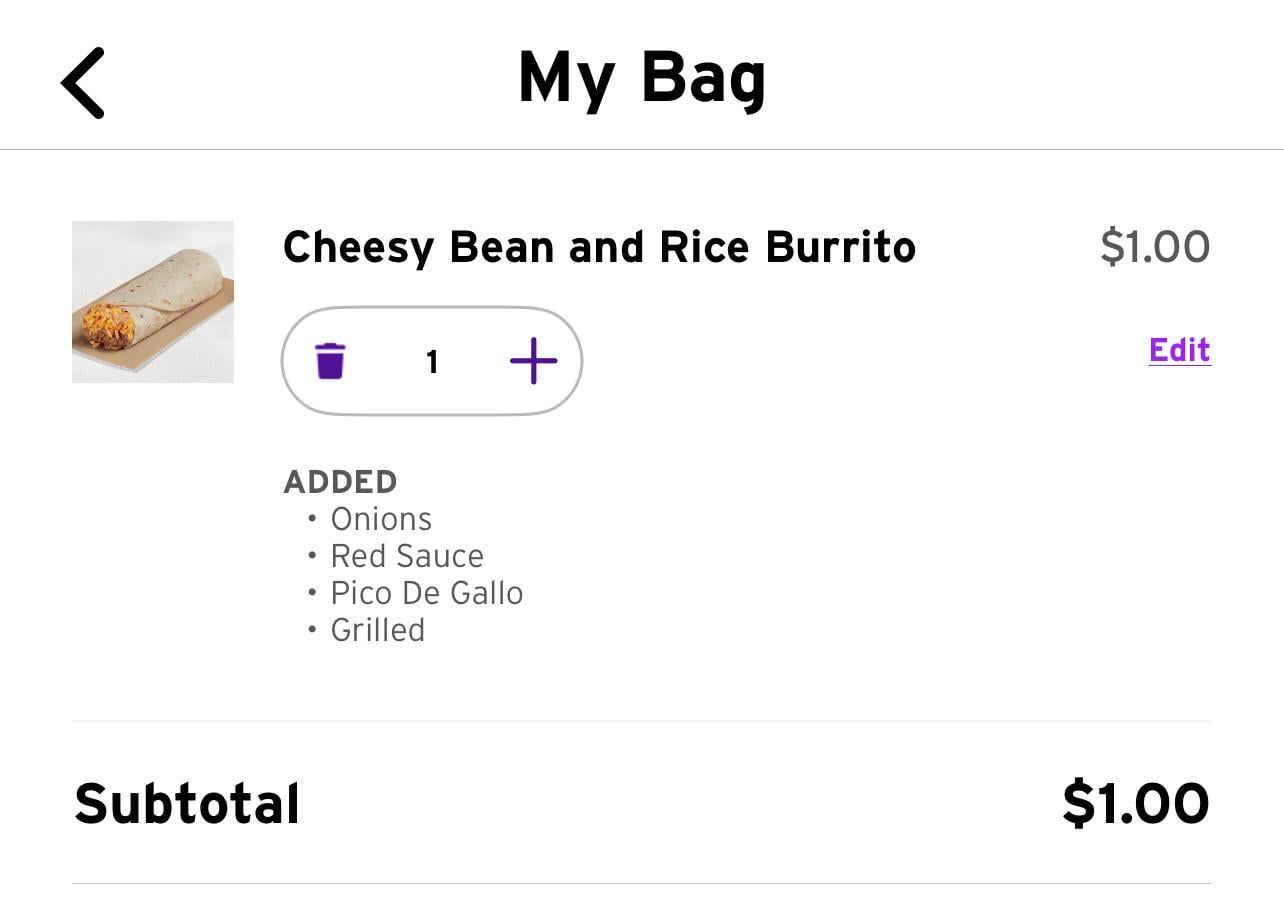The height and width of the screenshot is (906, 1284).
Task: Open the burrito product photo
Action: [x=153, y=301]
